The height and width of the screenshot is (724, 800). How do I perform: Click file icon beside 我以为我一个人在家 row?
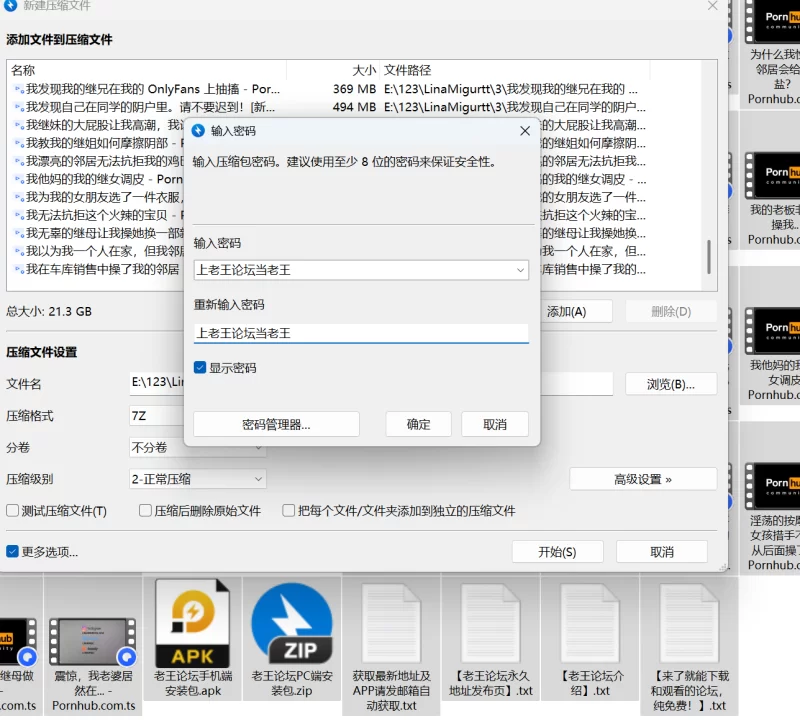click(19, 252)
